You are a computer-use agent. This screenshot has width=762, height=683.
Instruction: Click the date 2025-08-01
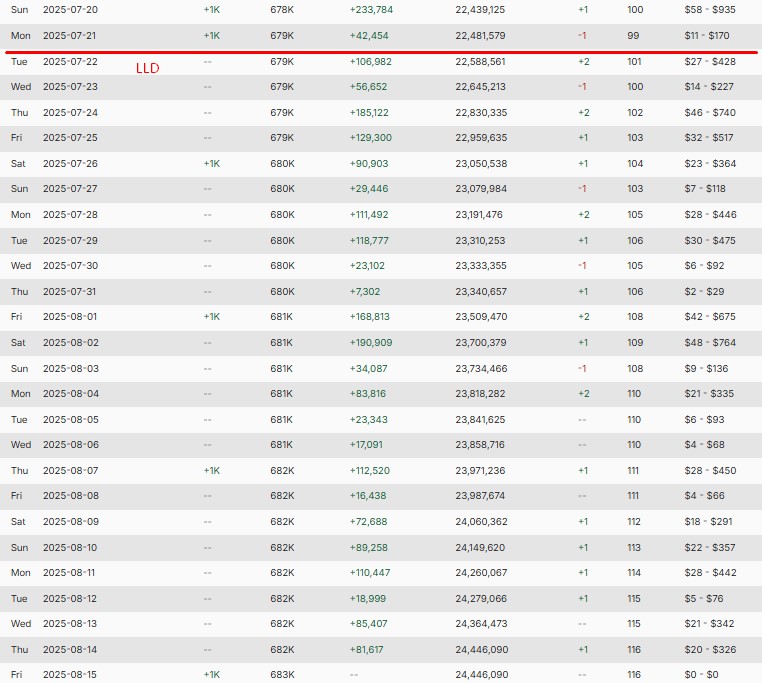click(x=70, y=316)
